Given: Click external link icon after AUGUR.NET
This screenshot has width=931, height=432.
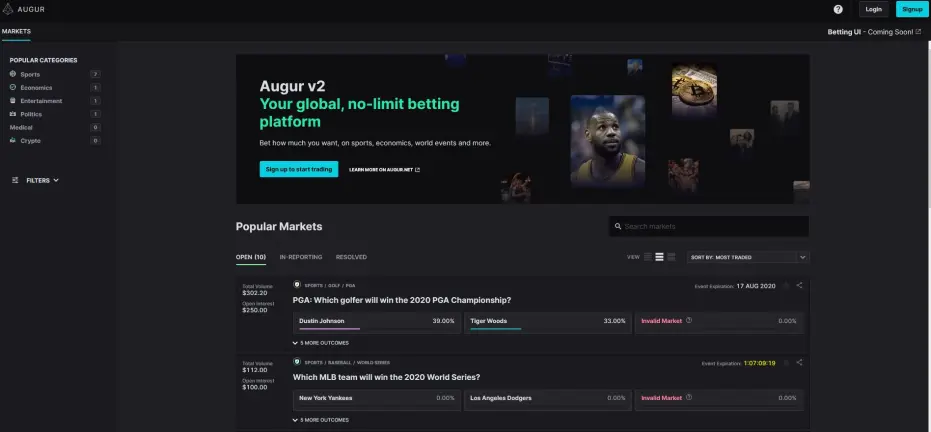Looking at the screenshot, I should (417, 170).
